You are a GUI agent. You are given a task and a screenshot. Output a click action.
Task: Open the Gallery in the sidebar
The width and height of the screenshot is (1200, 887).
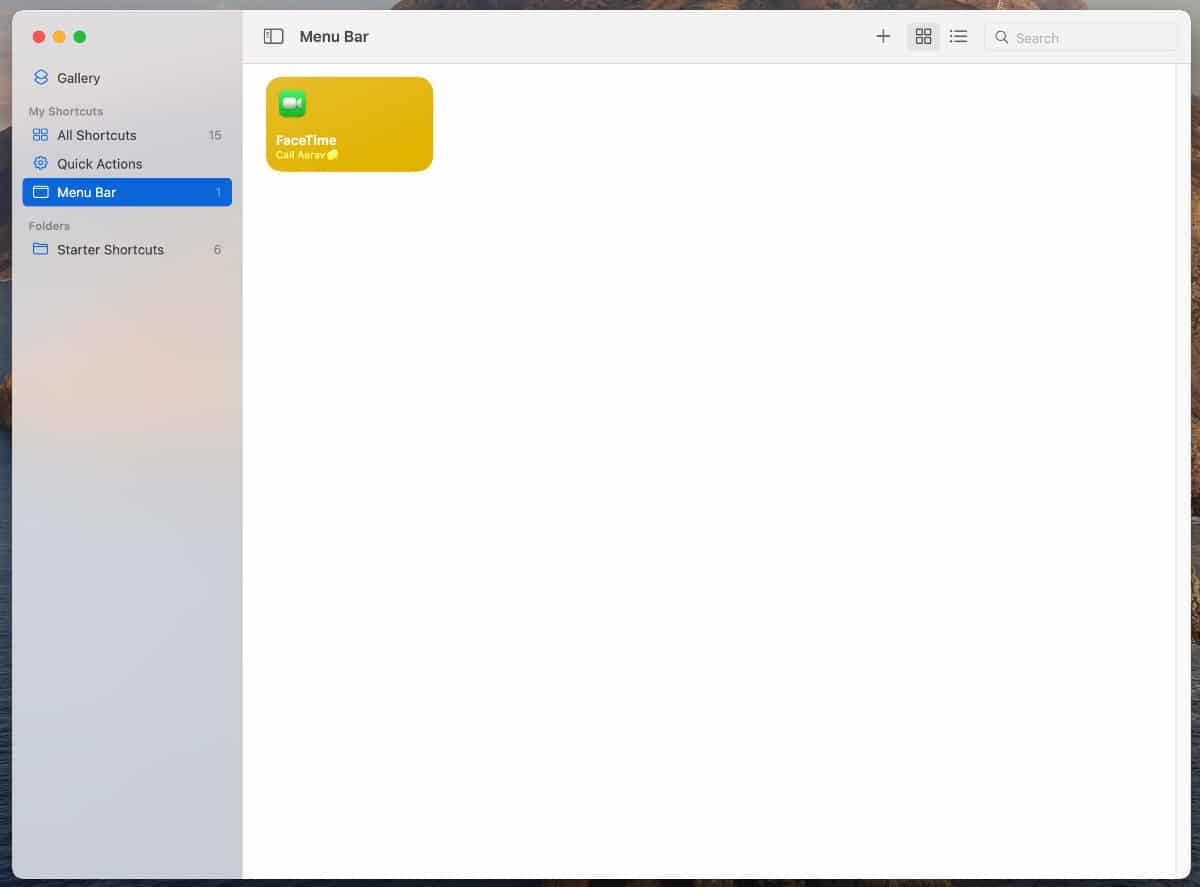[x=77, y=78]
